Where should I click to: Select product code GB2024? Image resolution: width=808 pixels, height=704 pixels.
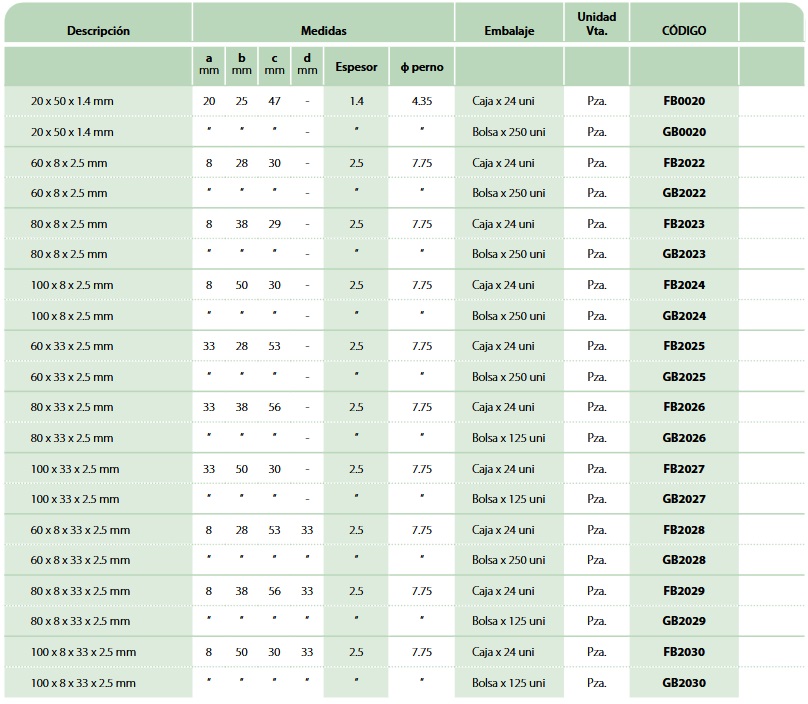(684, 316)
